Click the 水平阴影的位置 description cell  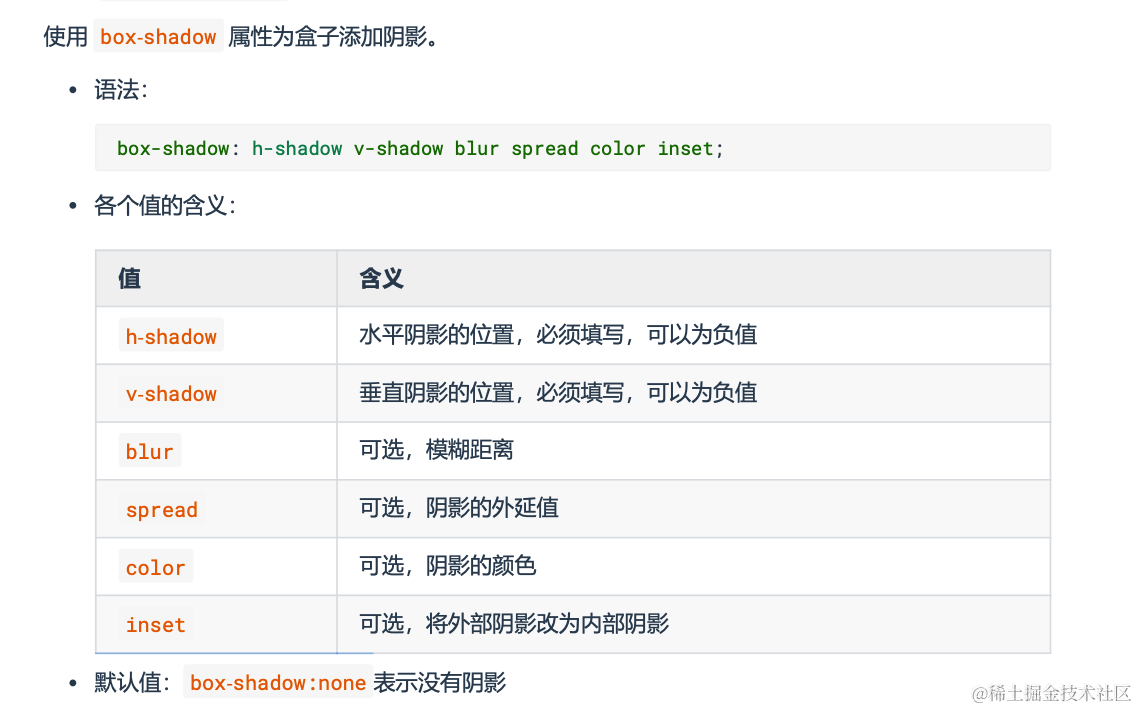point(557,335)
